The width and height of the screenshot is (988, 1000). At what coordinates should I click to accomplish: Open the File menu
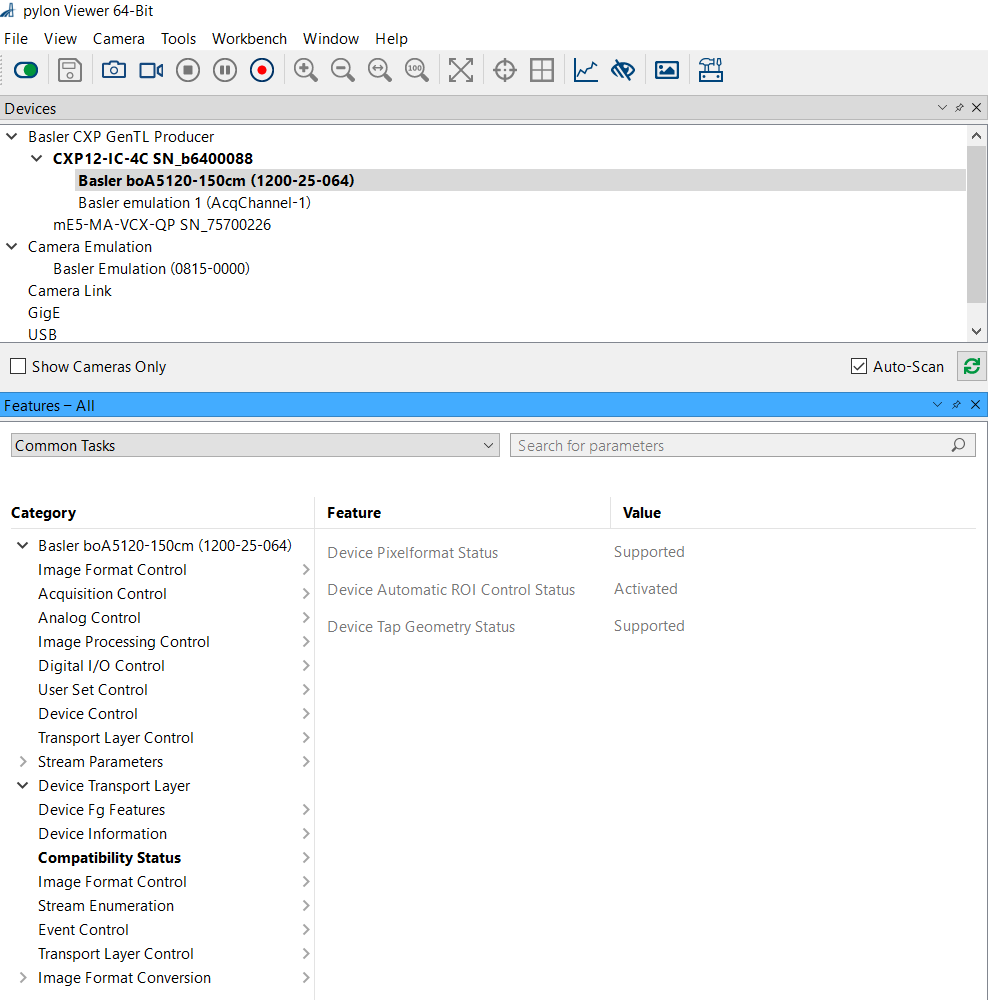[x=16, y=39]
